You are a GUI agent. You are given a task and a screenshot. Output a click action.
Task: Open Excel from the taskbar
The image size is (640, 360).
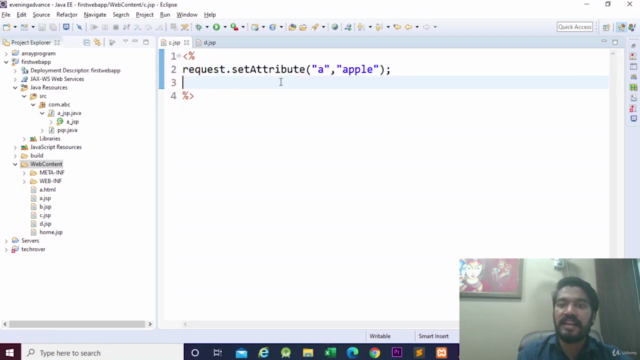coord(330,353)
